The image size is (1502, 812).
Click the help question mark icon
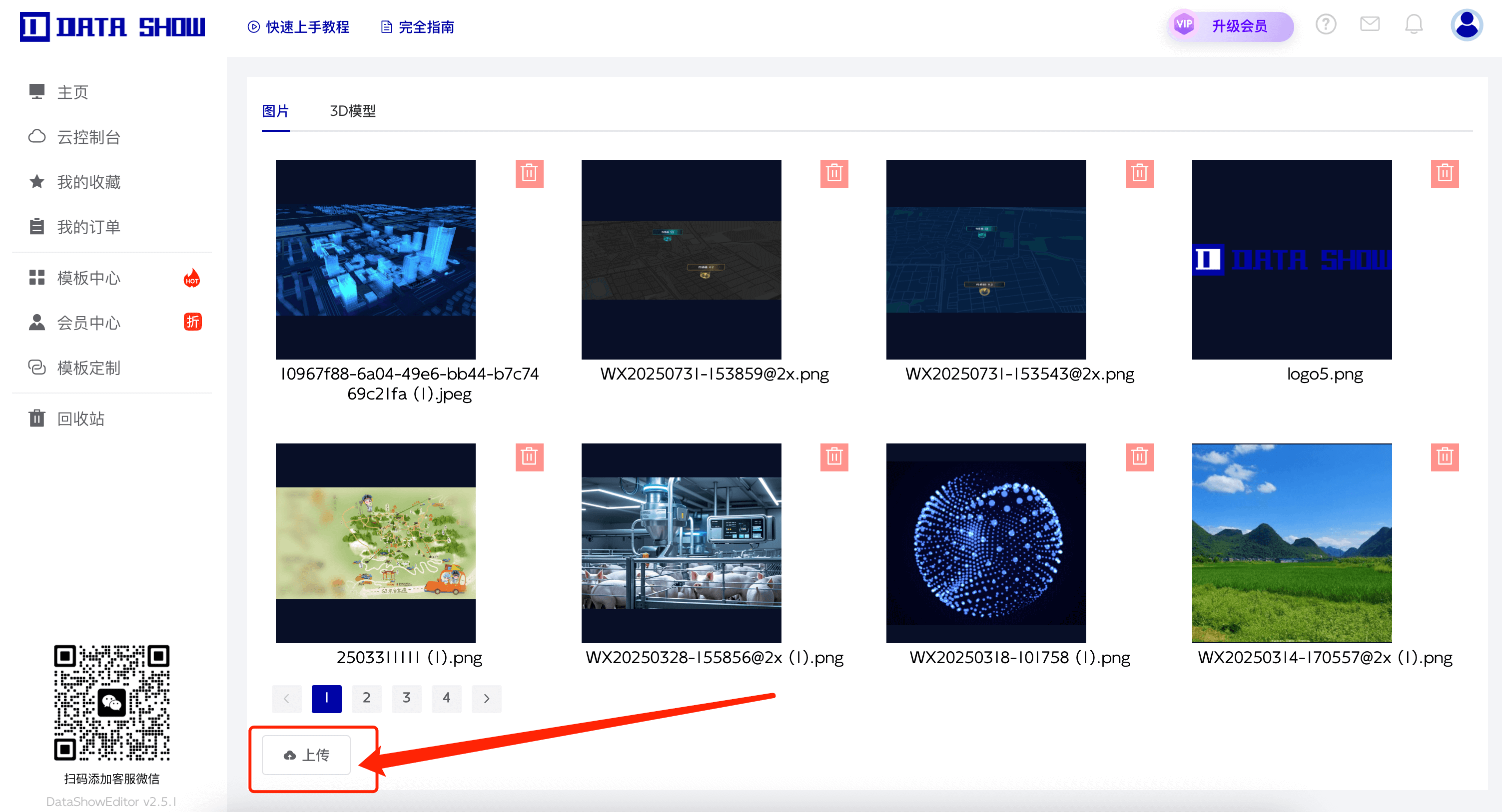[x=1325, y=25]
